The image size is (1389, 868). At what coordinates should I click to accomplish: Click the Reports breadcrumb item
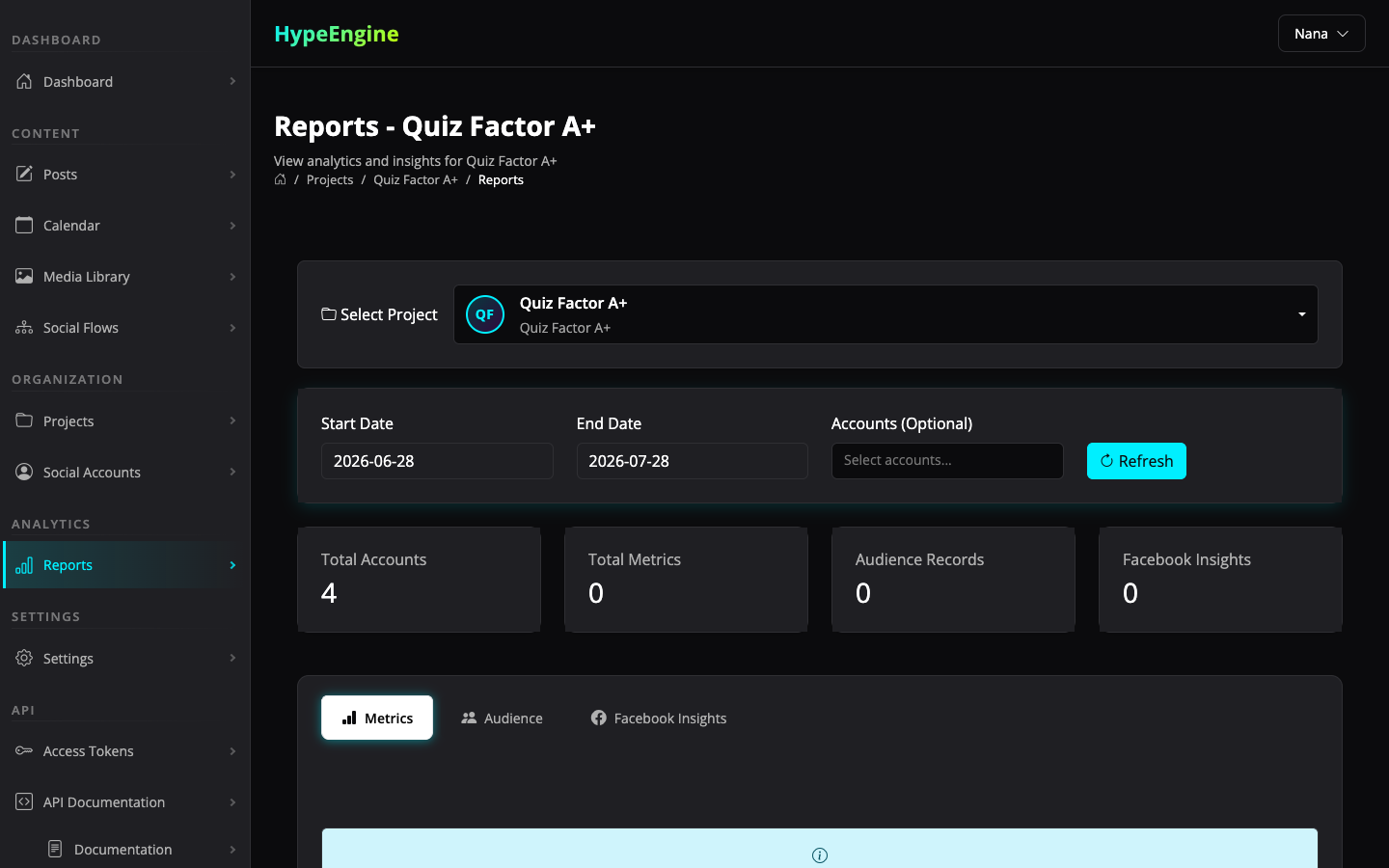(501, 179)
